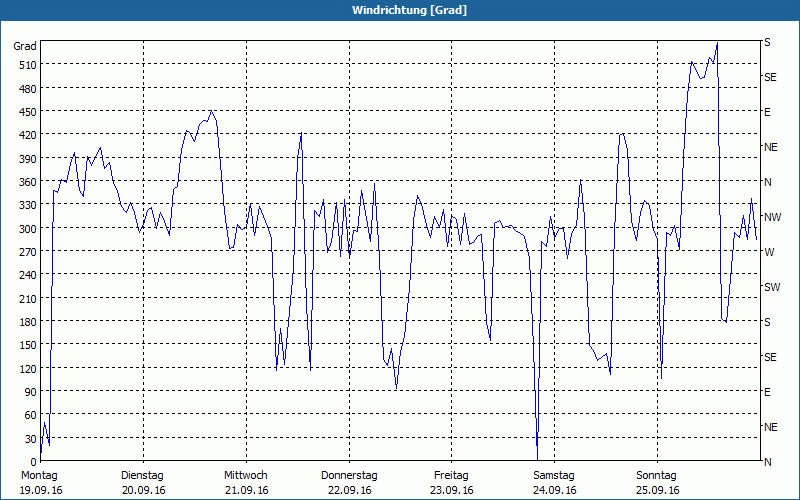Click the 450 left axis value

click(x=28, y=112)
